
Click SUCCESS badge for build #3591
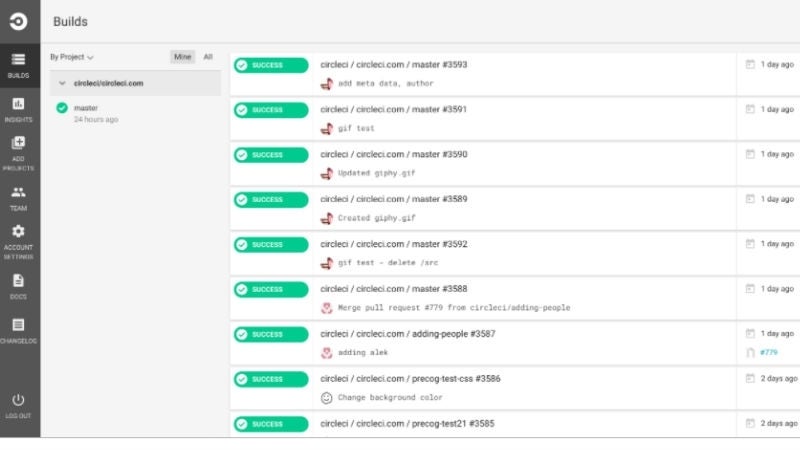(271, 110)
